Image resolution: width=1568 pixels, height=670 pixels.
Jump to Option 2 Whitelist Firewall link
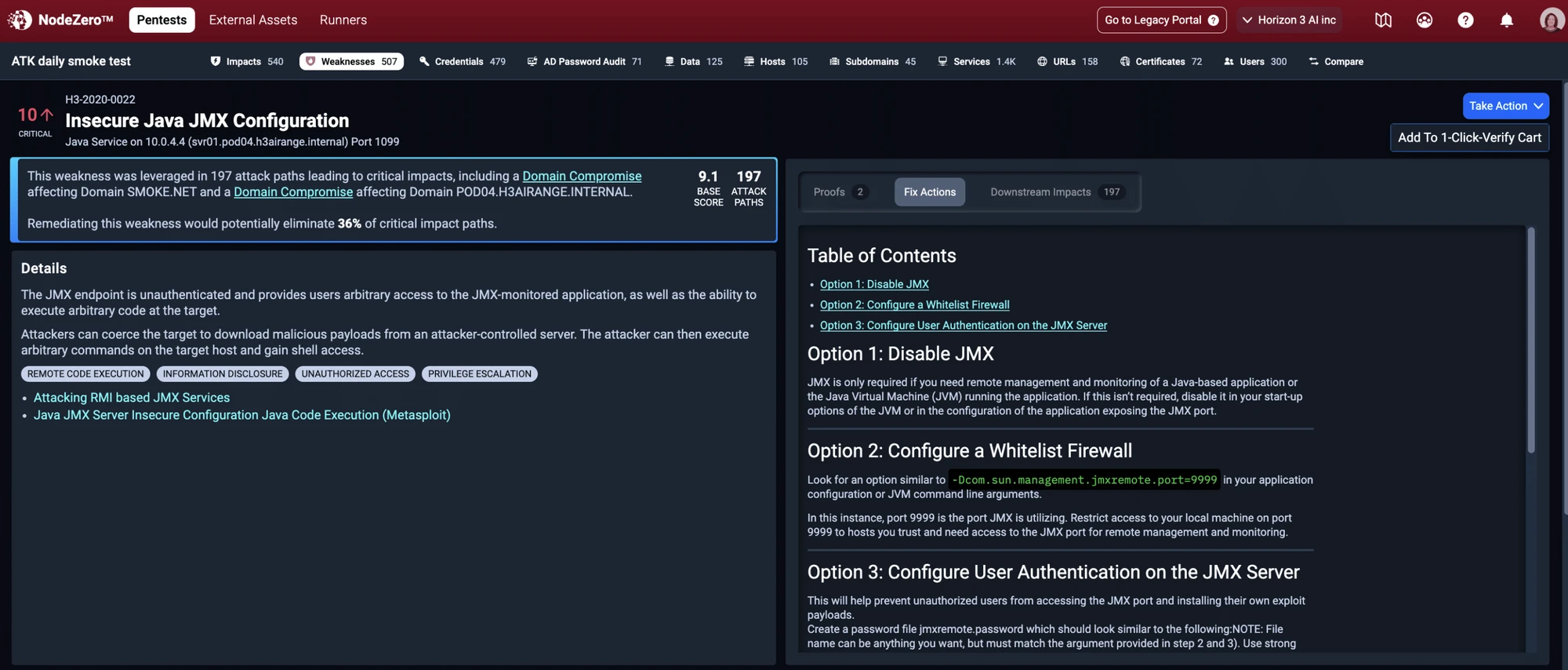[x=914, y=304]
